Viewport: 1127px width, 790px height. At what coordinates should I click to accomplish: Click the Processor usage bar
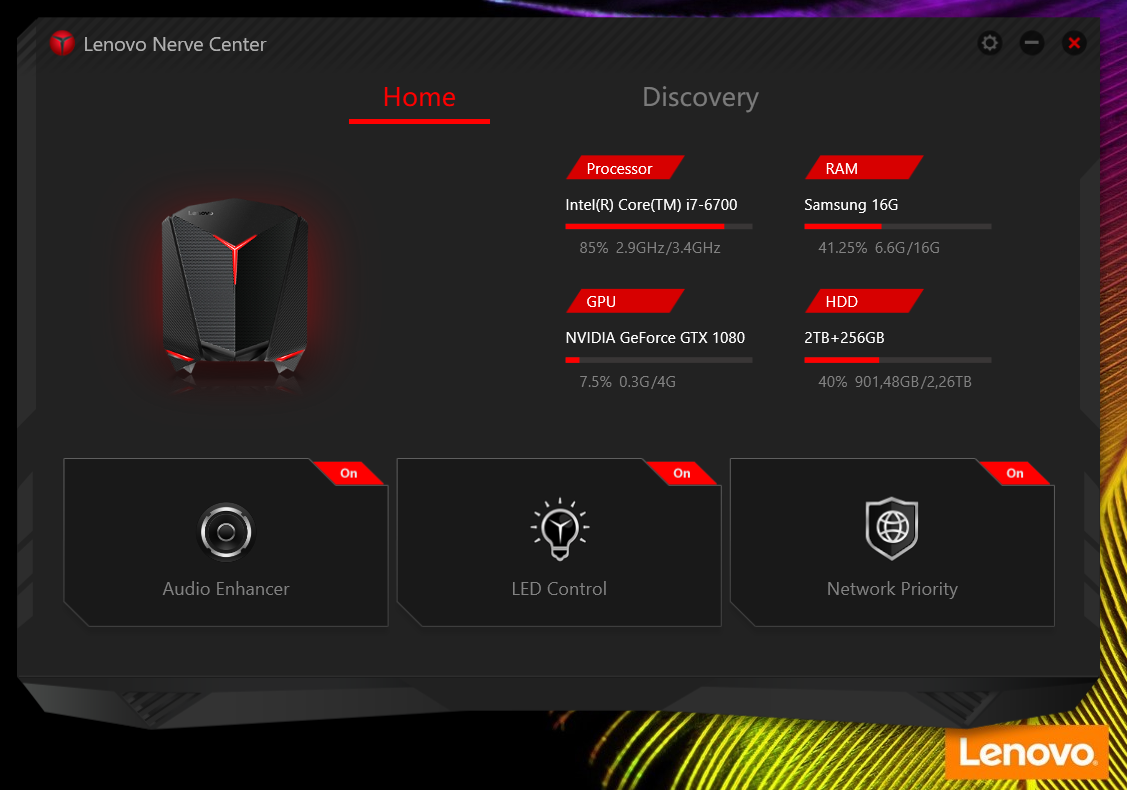pos(658,227)
